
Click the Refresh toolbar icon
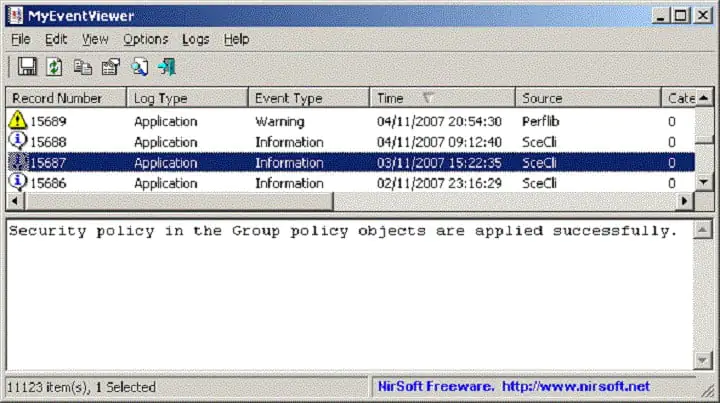pos(54,67)
